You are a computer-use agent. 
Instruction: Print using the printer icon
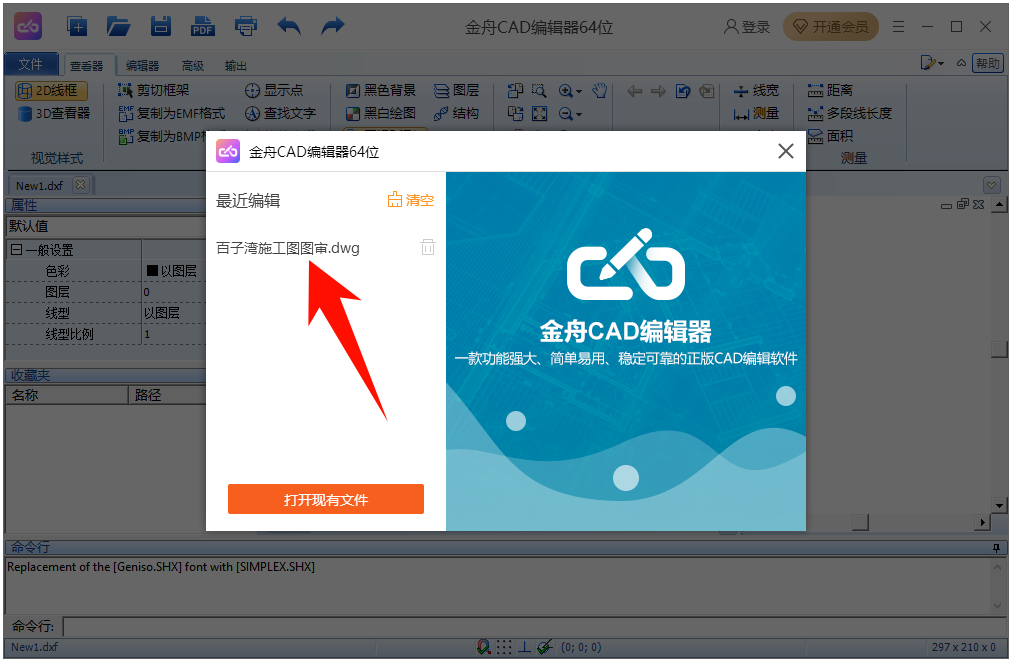[246, 27]
